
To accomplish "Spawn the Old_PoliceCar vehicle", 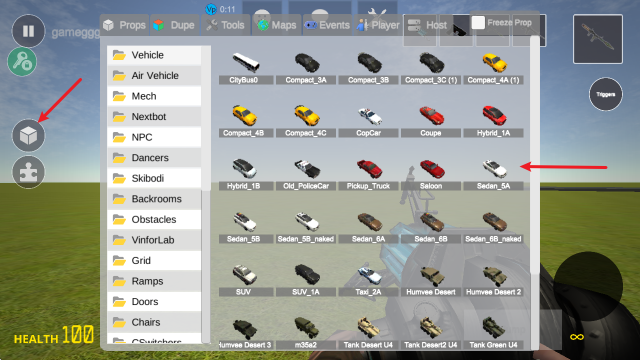I will (x=306, y=174).
